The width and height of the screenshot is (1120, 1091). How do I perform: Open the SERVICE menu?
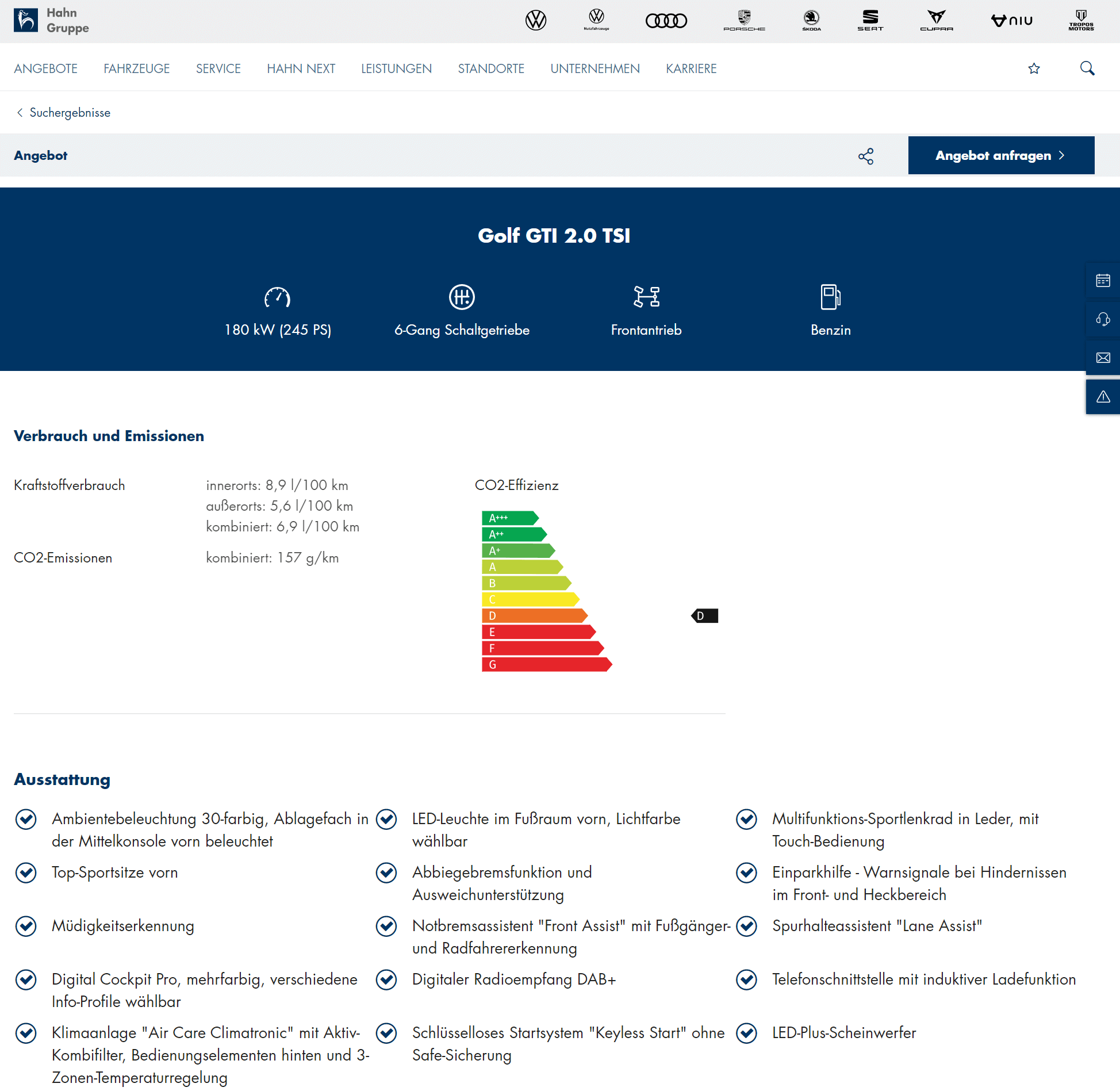(218, 68)
